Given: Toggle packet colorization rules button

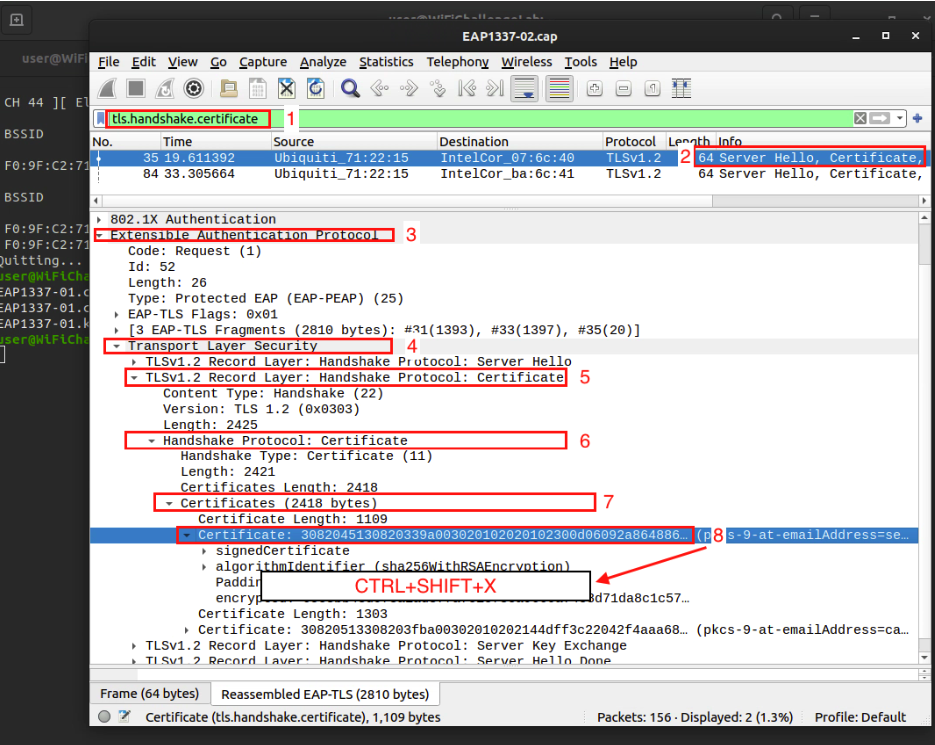Looking at the screenshot, I should pos(559,89).
